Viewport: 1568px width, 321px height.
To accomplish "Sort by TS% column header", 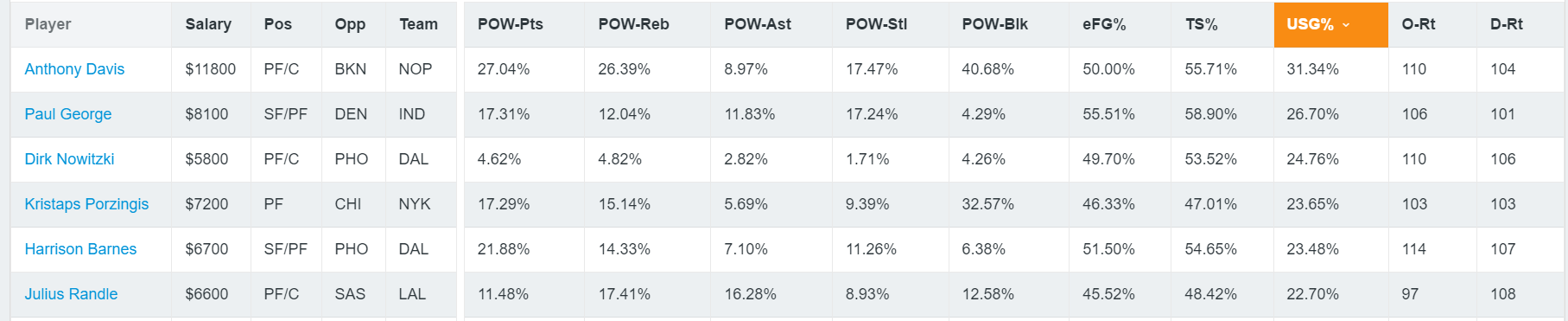I will coord(1201,24).
